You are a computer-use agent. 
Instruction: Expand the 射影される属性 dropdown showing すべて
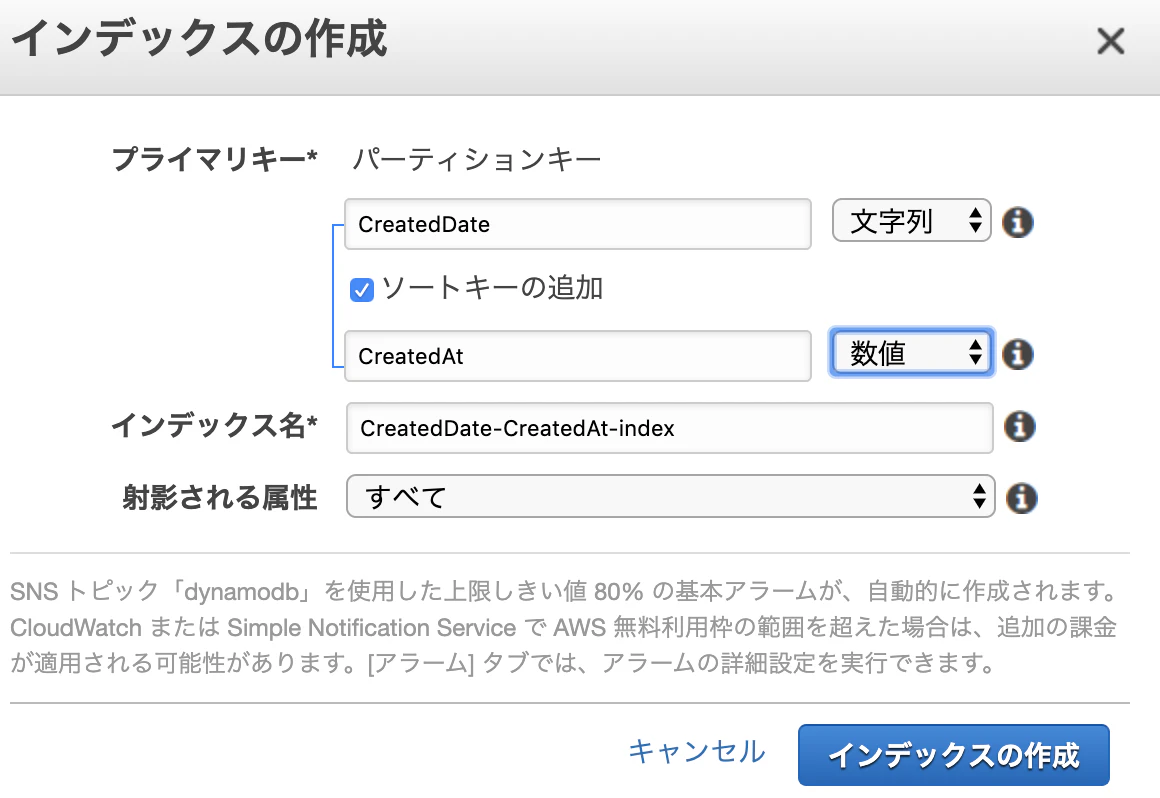670,496
